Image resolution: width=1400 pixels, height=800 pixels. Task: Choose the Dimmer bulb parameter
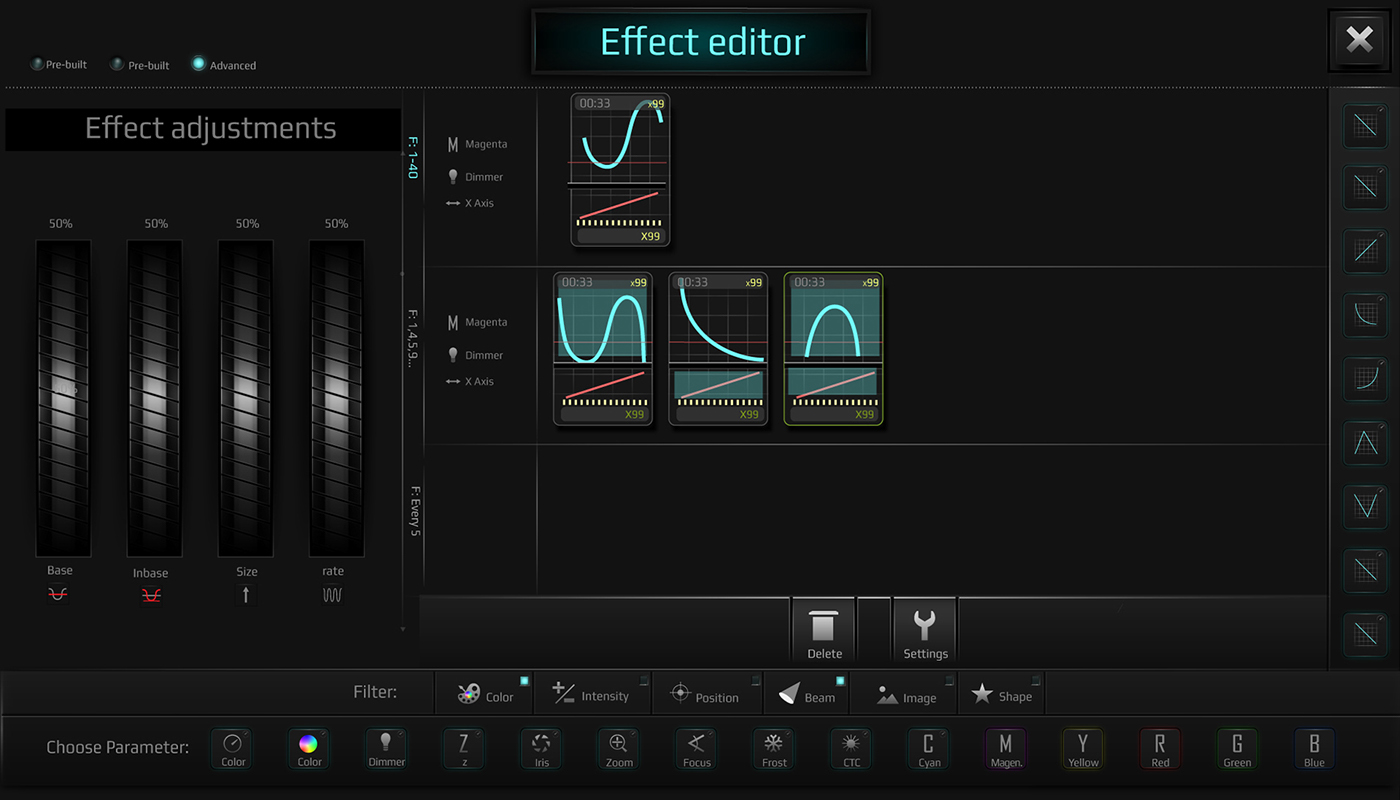click(386, 749)
